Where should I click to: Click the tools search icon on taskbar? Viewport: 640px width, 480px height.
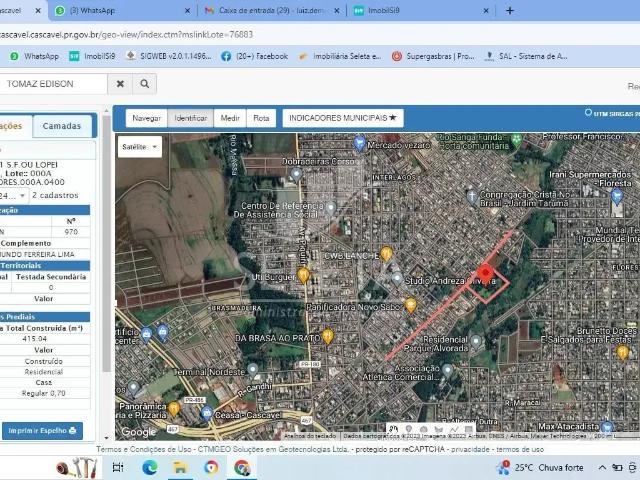click(77, 468)
